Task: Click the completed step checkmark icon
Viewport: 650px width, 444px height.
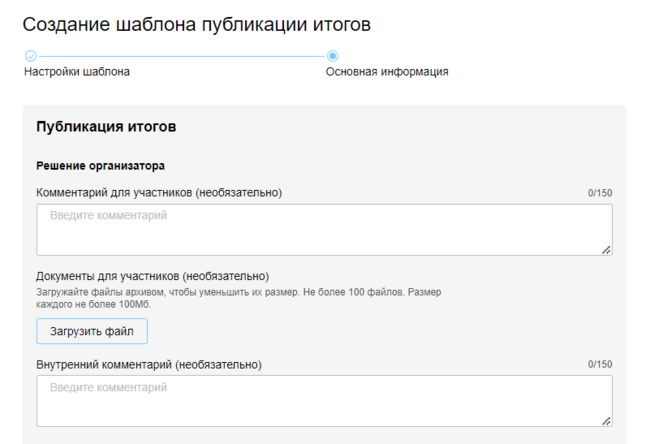Action: (x=30, y=56)
